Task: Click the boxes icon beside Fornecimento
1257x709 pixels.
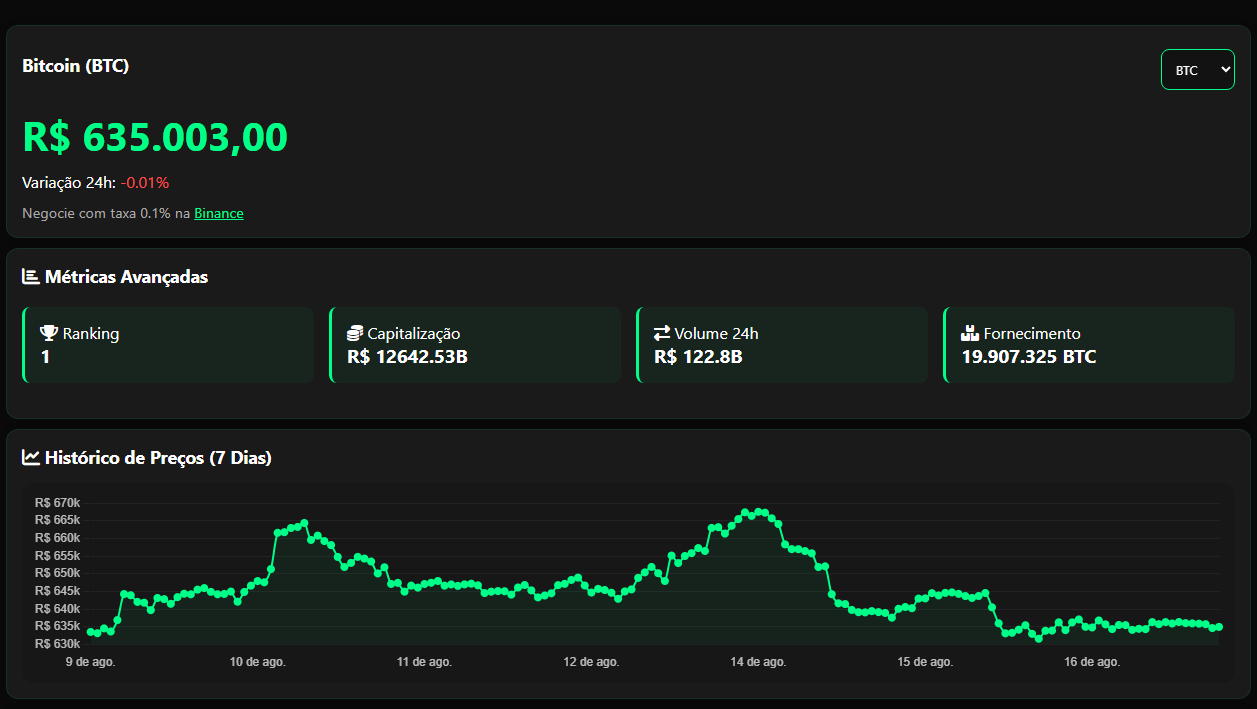Action: pyautogui.click(x=970, y=333)
